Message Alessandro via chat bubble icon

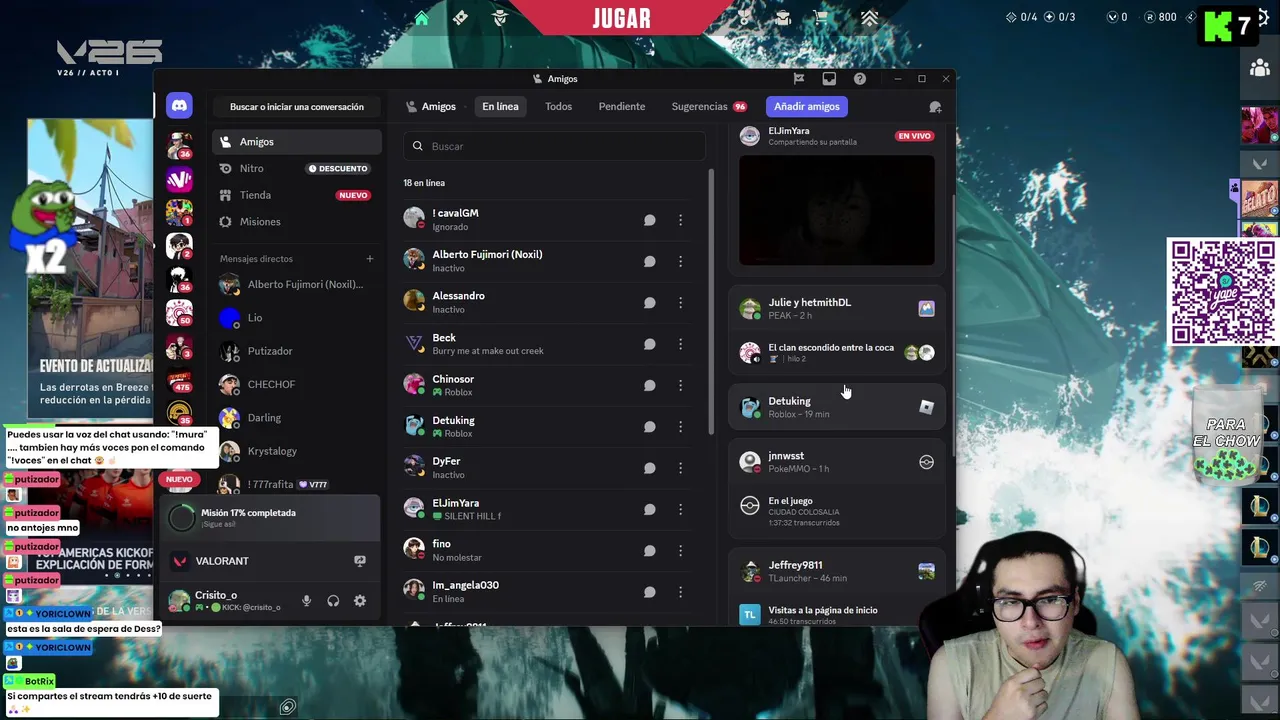649,303
